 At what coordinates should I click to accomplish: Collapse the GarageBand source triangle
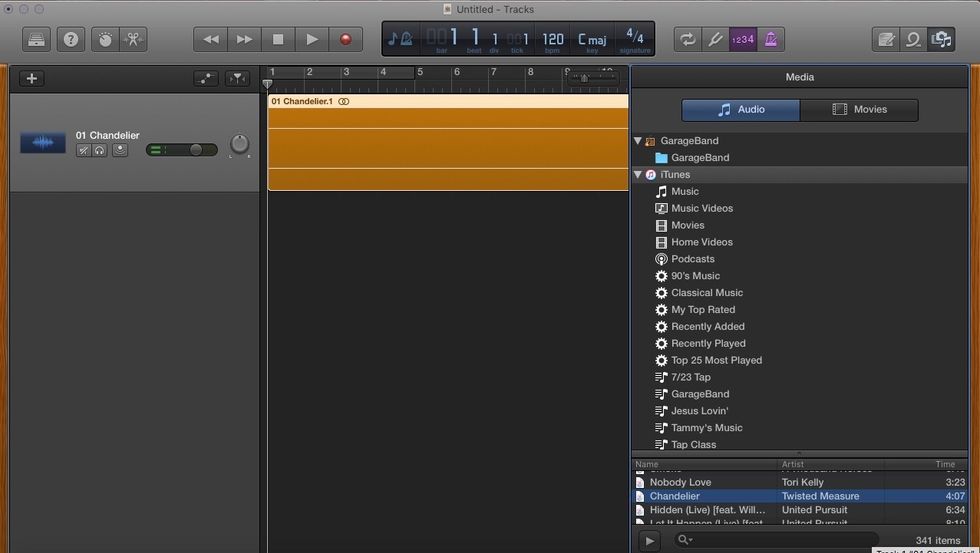(638, 141)
